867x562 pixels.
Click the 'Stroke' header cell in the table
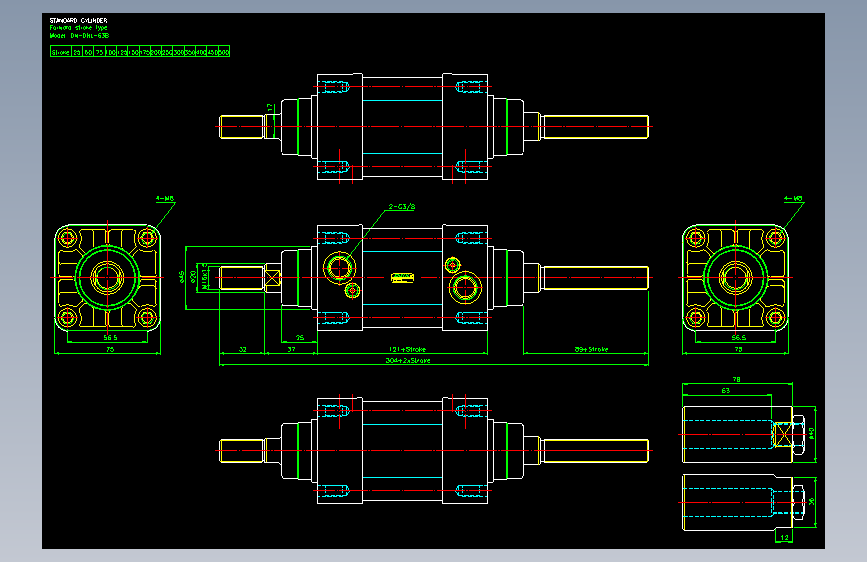pos(61,52)
